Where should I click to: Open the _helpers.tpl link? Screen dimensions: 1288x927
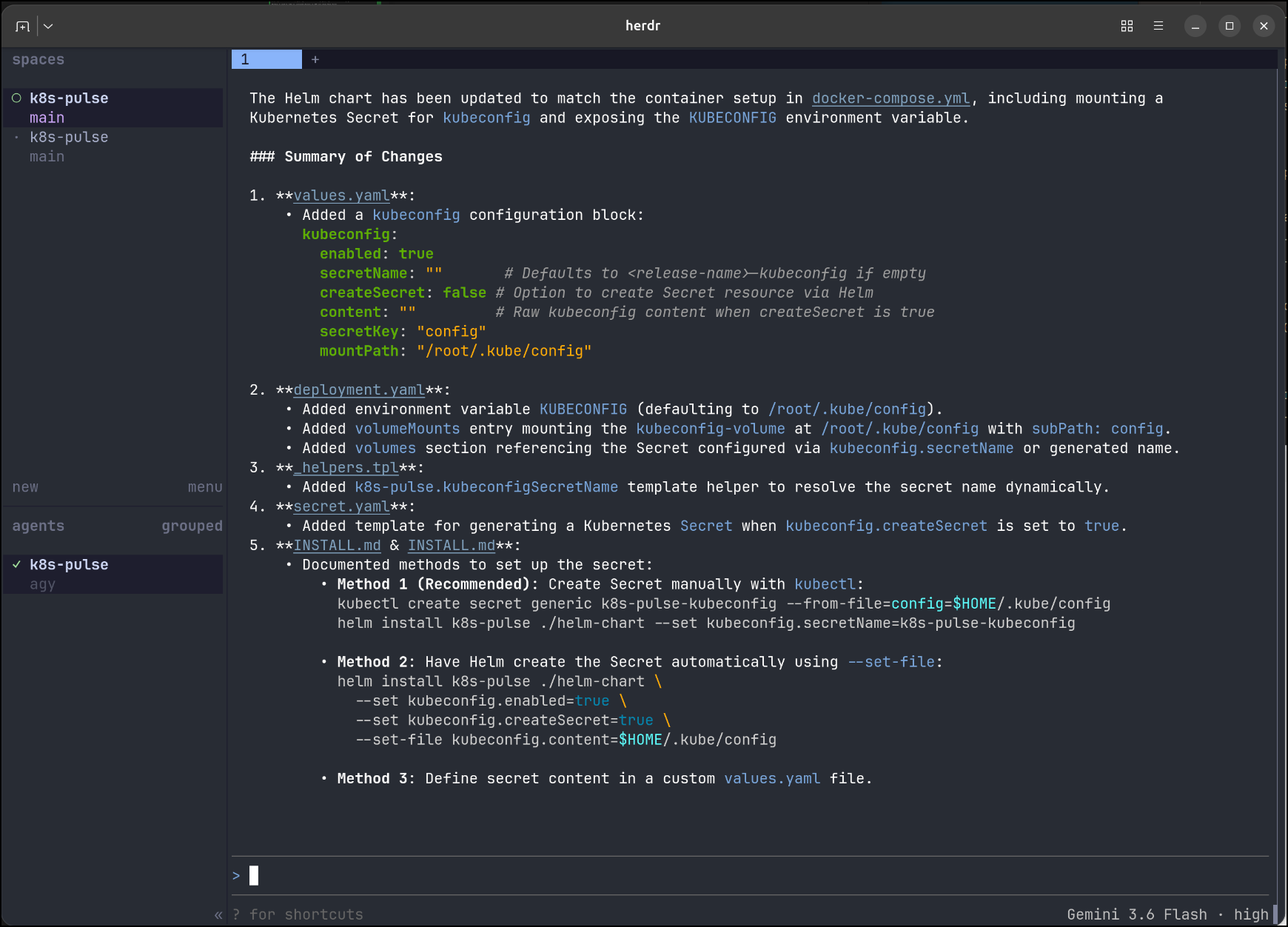coord(346,468)
